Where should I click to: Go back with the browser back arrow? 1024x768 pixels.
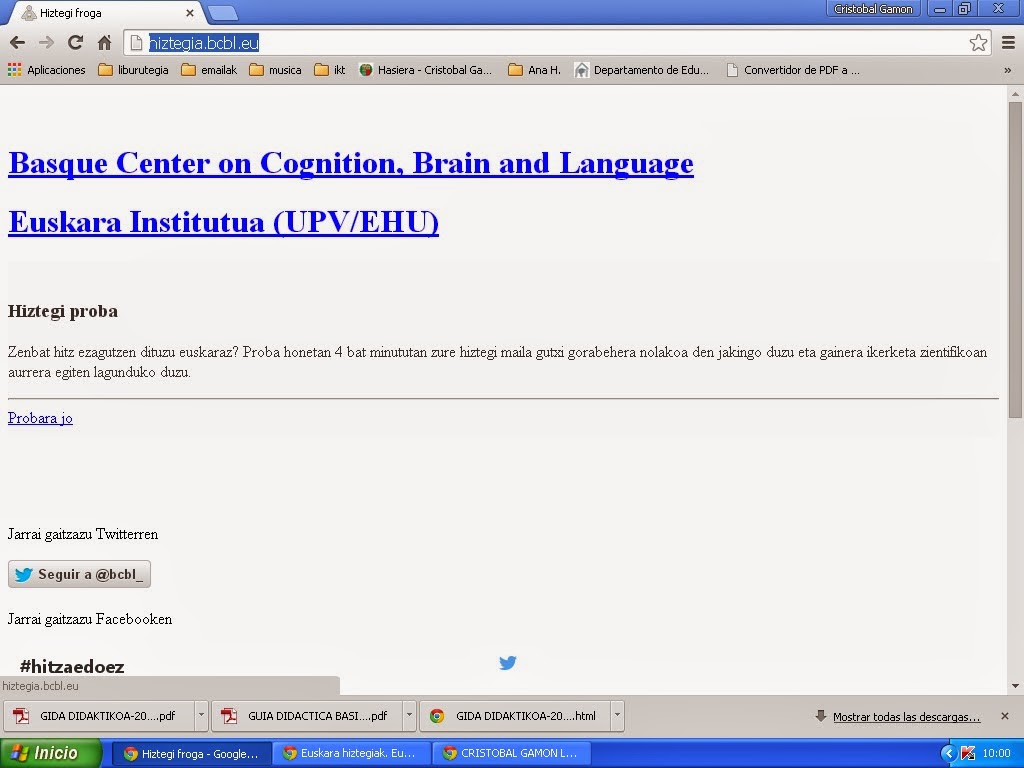click(18, 43)
